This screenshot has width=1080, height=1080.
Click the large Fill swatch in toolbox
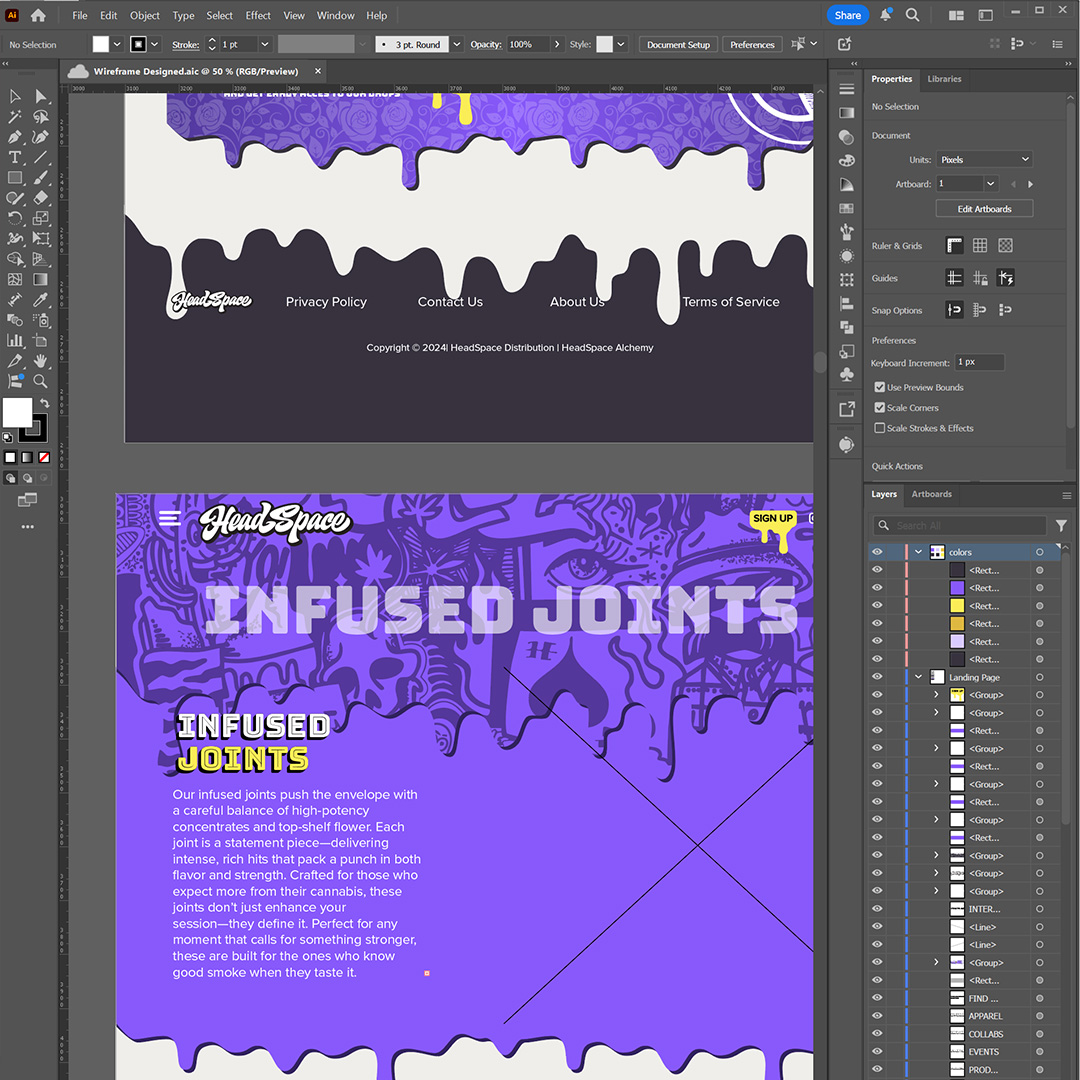click(x=17, y=412)
